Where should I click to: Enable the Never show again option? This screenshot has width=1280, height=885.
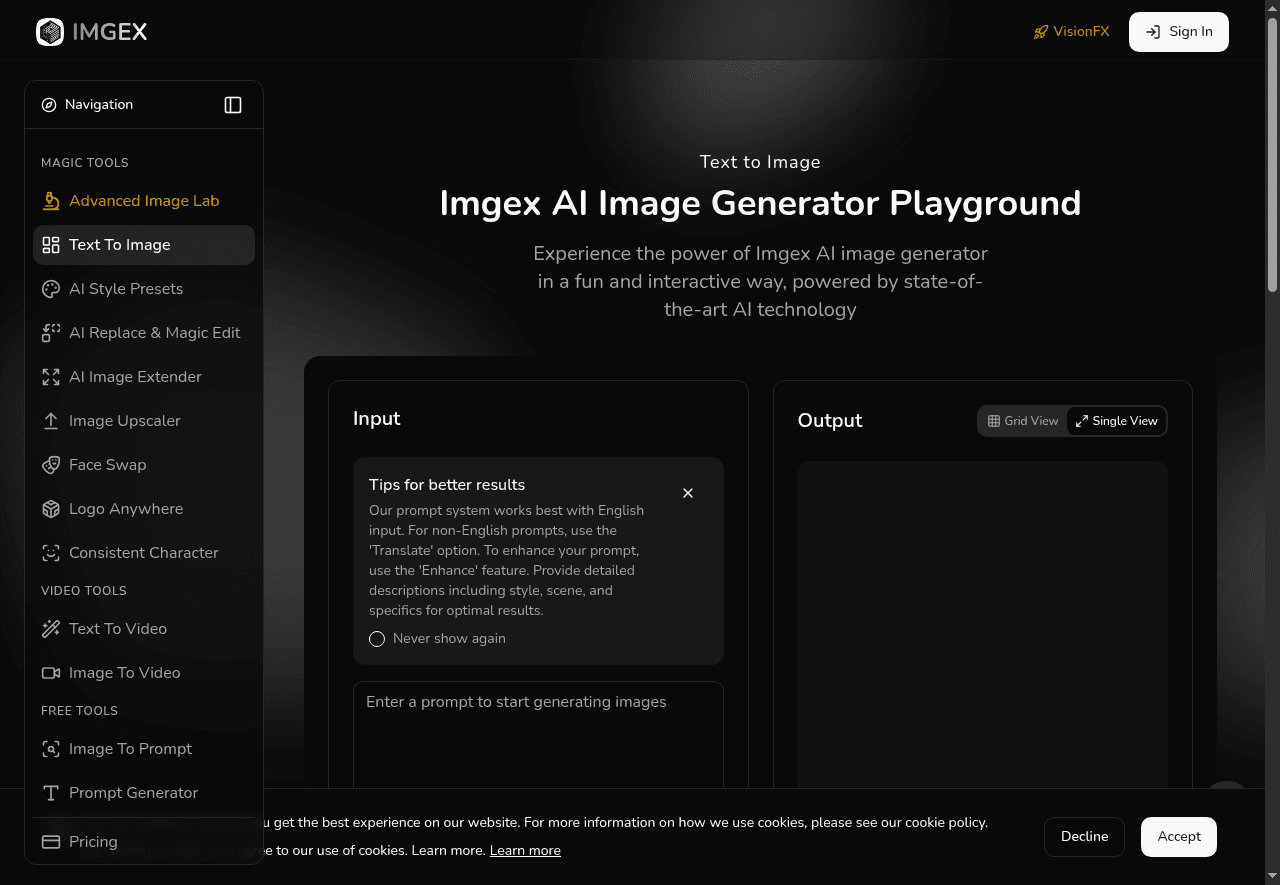(377, 638)
